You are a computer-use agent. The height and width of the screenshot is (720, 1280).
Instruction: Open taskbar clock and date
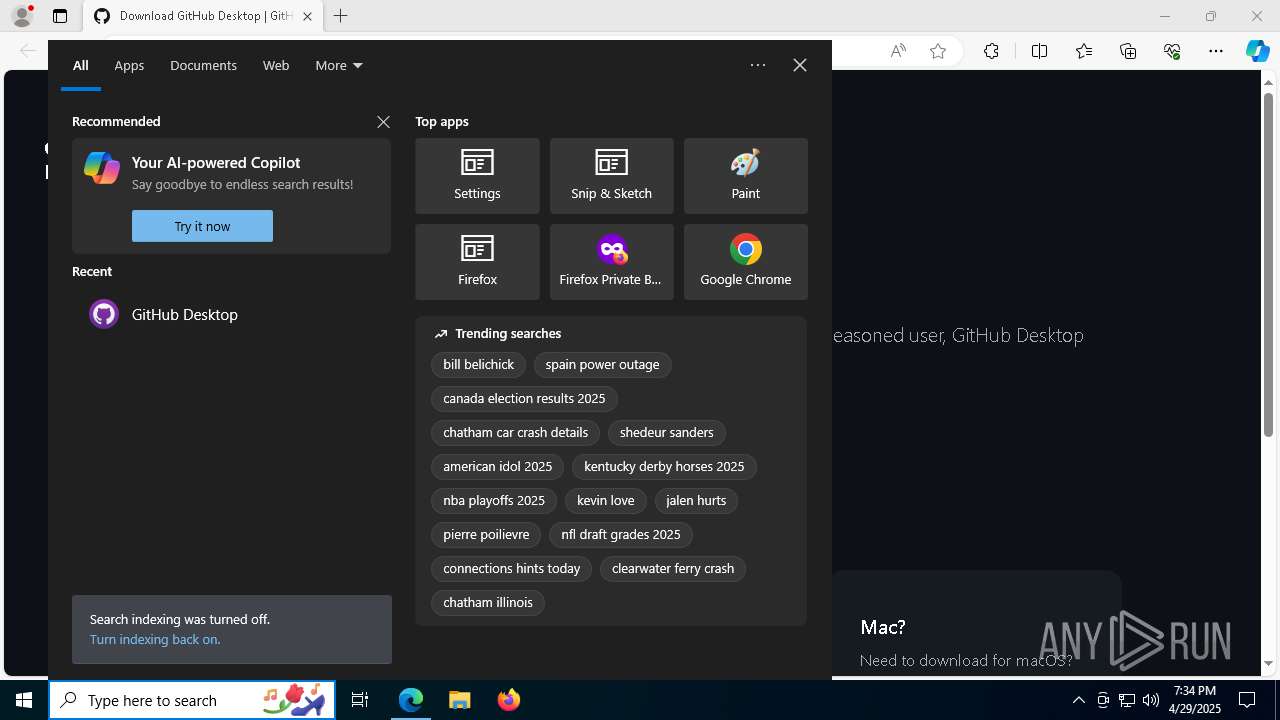click(x=1195, y=700)
